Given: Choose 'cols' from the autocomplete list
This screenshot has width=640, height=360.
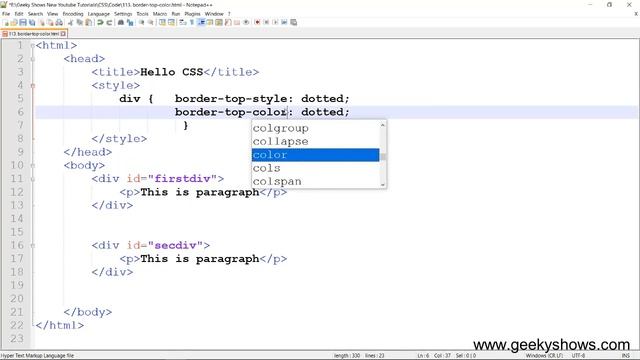Looking at the screenshot, I should coord(316,168).
